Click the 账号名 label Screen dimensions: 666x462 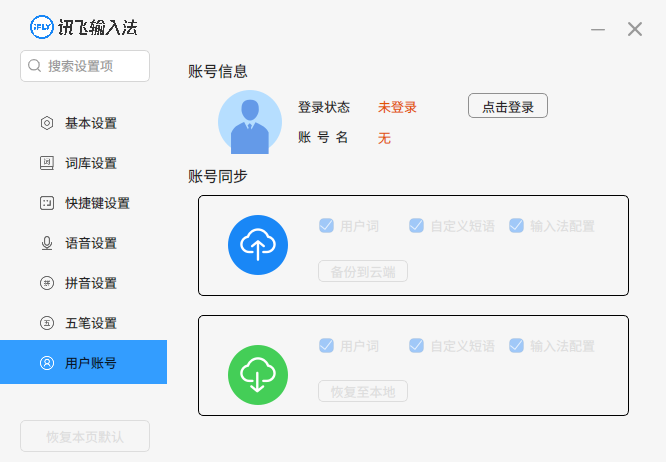tap(323, 137)
